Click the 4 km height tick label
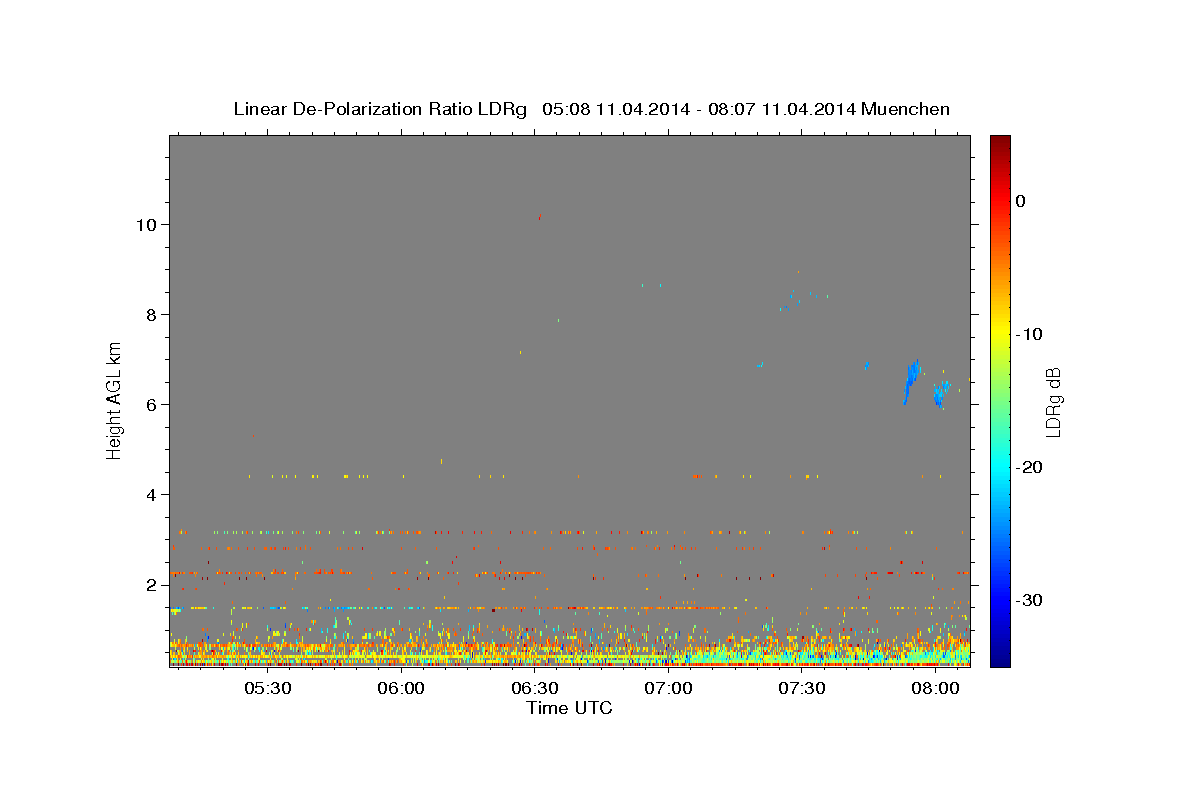 click(151, 494)
